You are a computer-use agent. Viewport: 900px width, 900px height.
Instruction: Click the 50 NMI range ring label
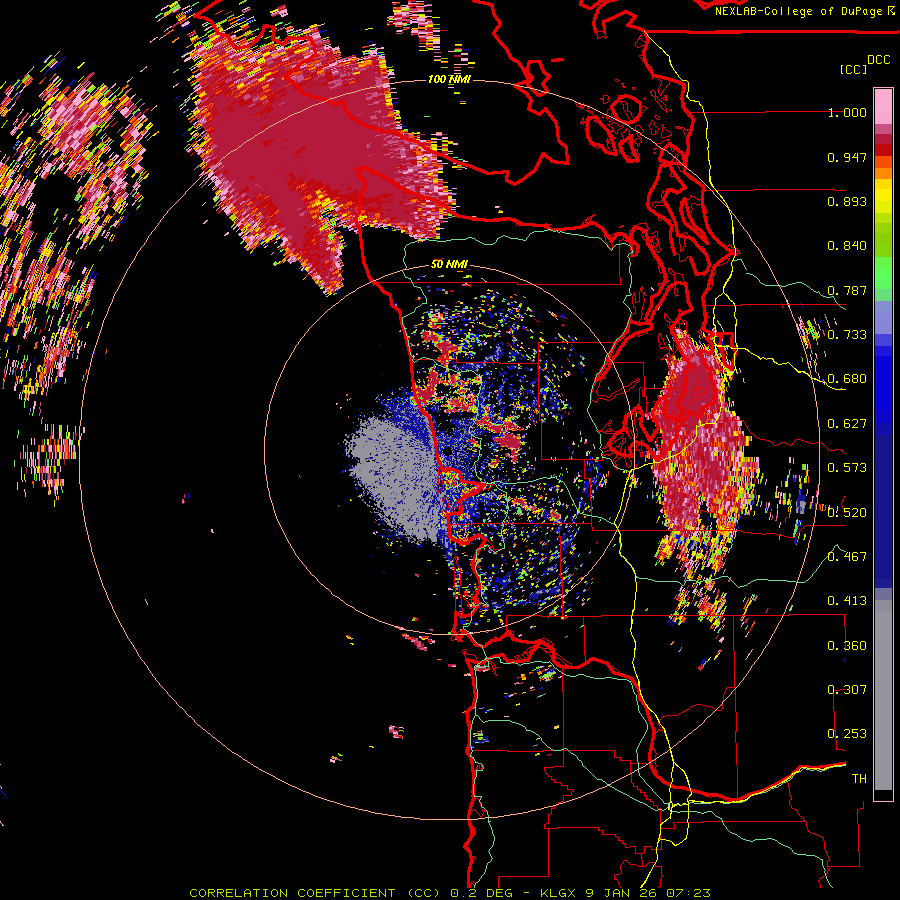coord(449,265)
